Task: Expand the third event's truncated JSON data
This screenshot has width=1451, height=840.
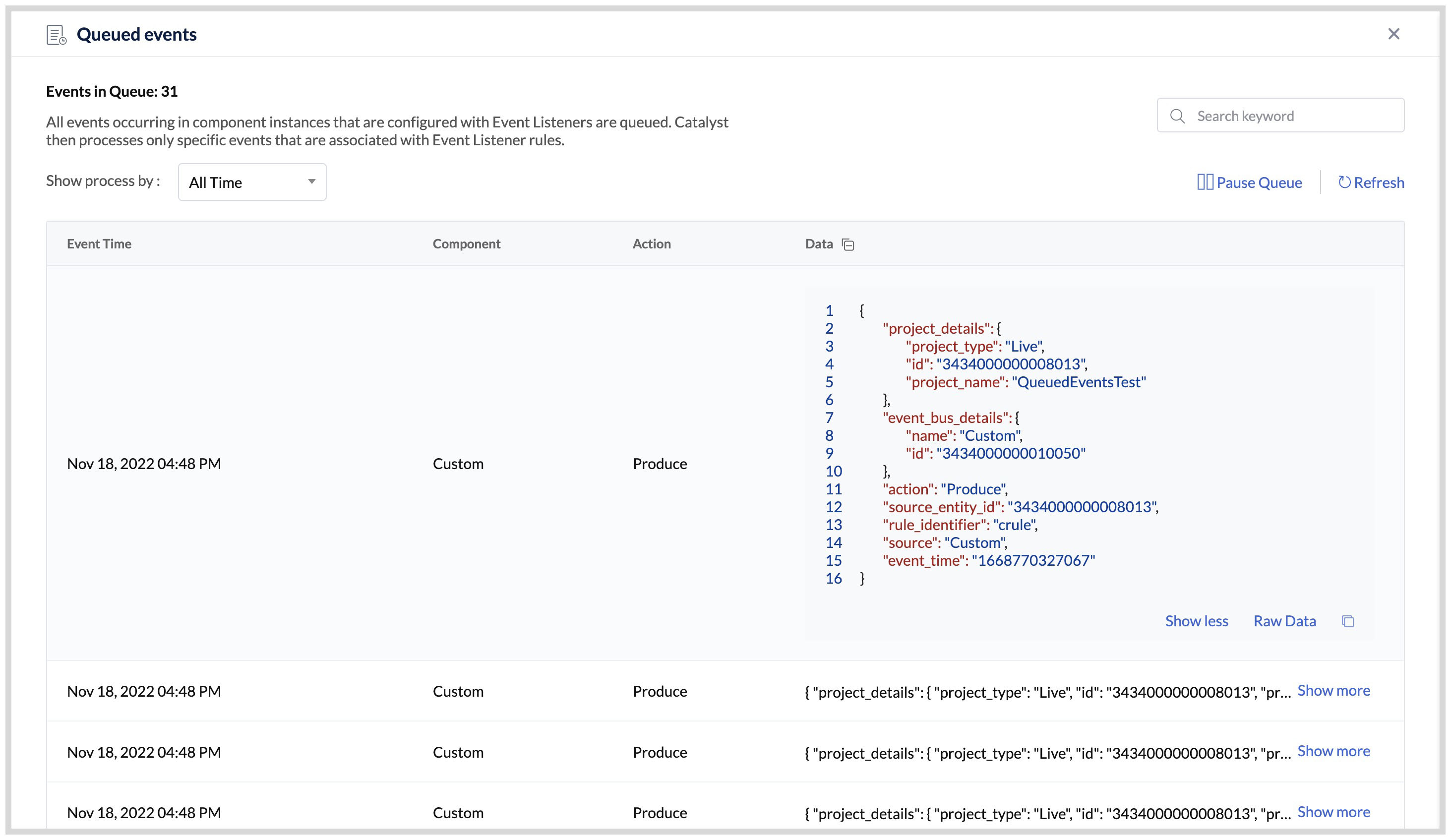Action: point(1334,751)
